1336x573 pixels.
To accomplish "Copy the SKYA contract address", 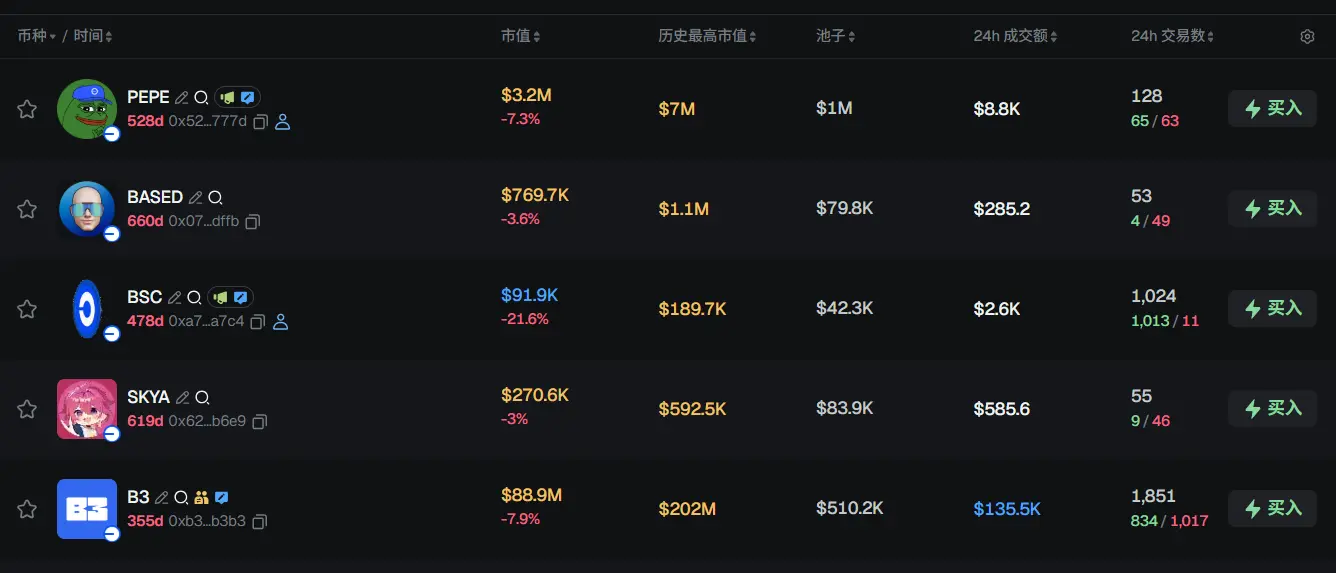I will tap(260, 422).
